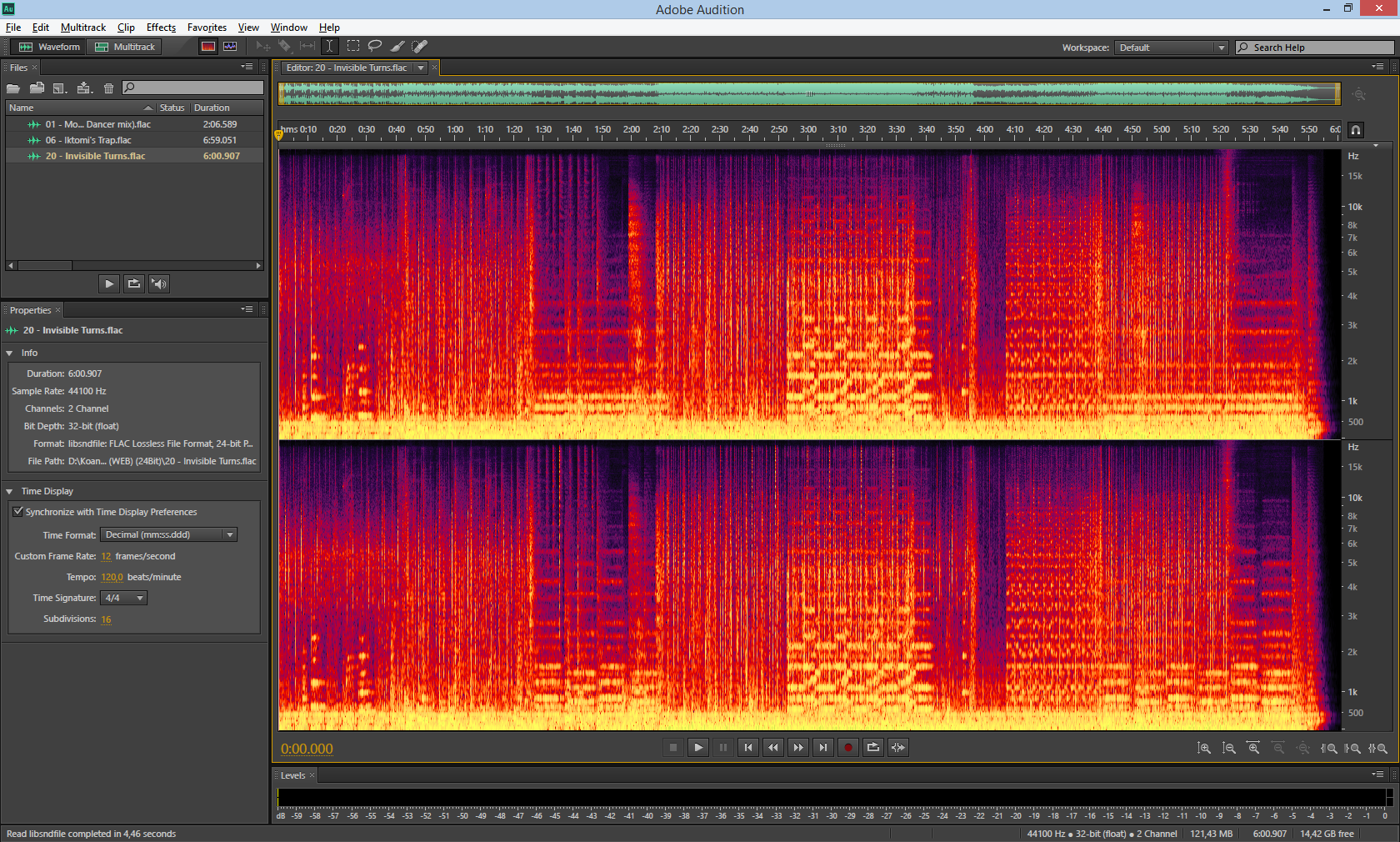
Task: Toggle loop playback in Files panel
Action: tap(134, 283)
